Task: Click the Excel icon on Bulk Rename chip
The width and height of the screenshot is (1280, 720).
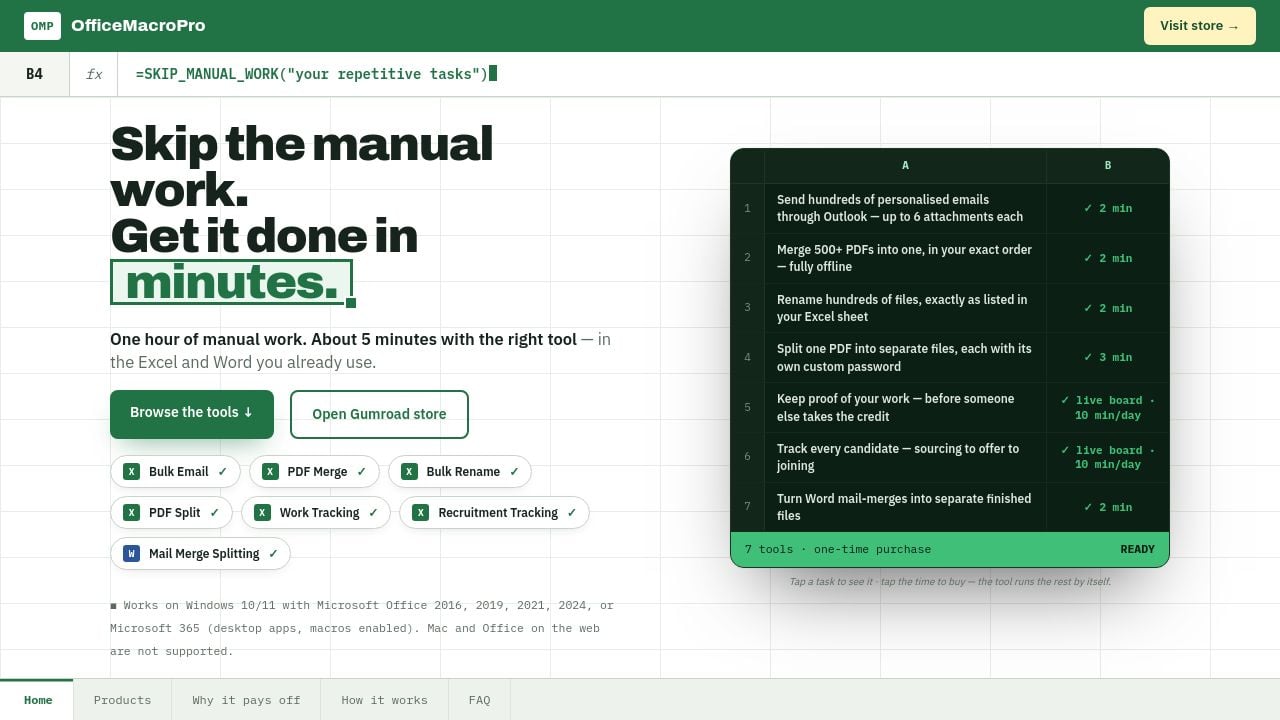Action: pos(409,472)
